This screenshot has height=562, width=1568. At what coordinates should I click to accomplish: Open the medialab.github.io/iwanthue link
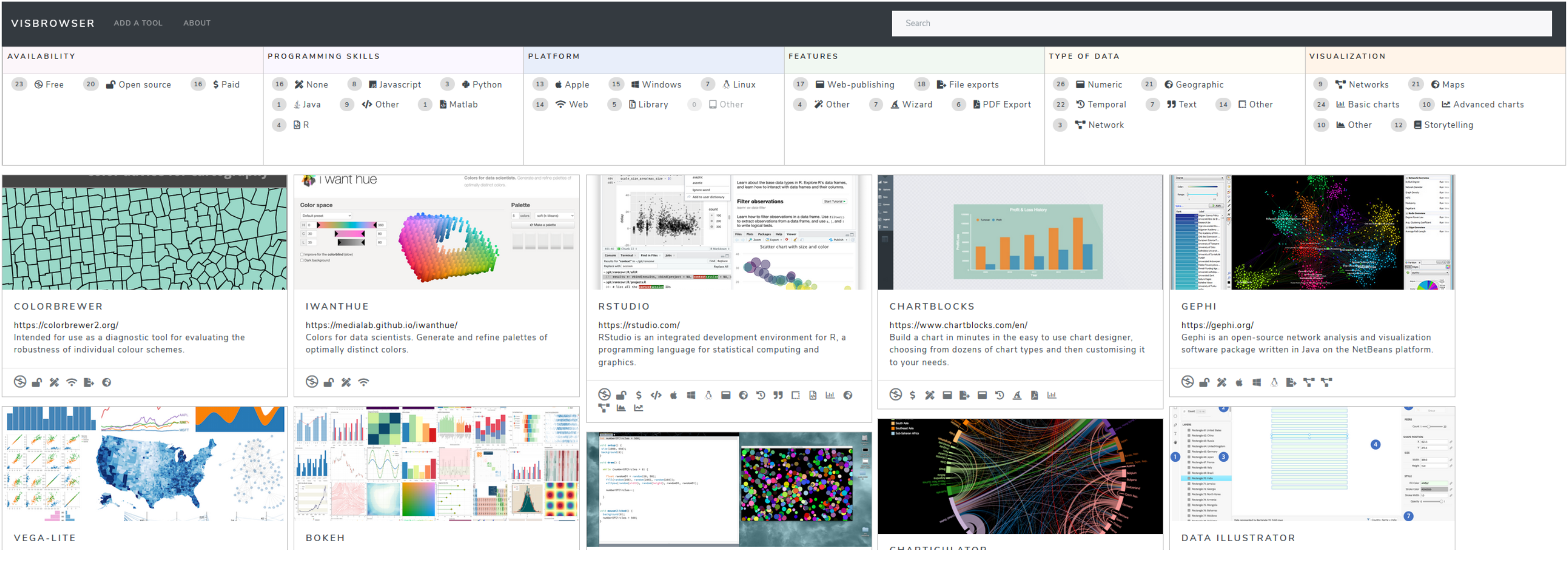382,325
